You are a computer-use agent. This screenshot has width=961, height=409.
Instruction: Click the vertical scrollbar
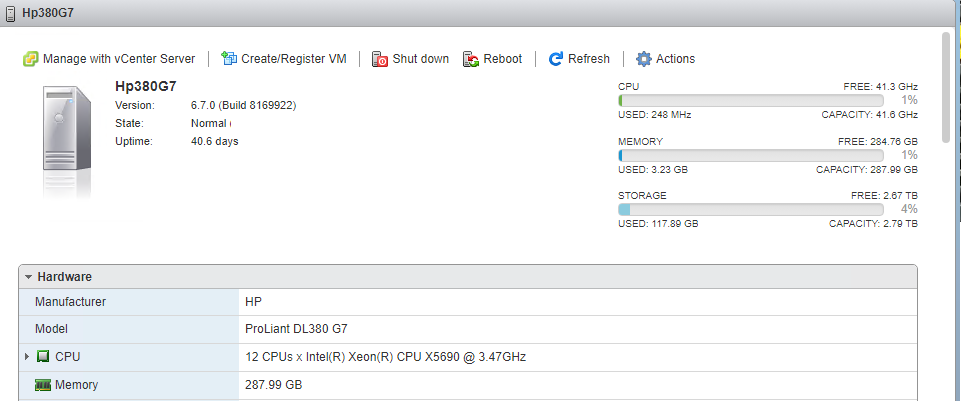[x=946, y=86]
